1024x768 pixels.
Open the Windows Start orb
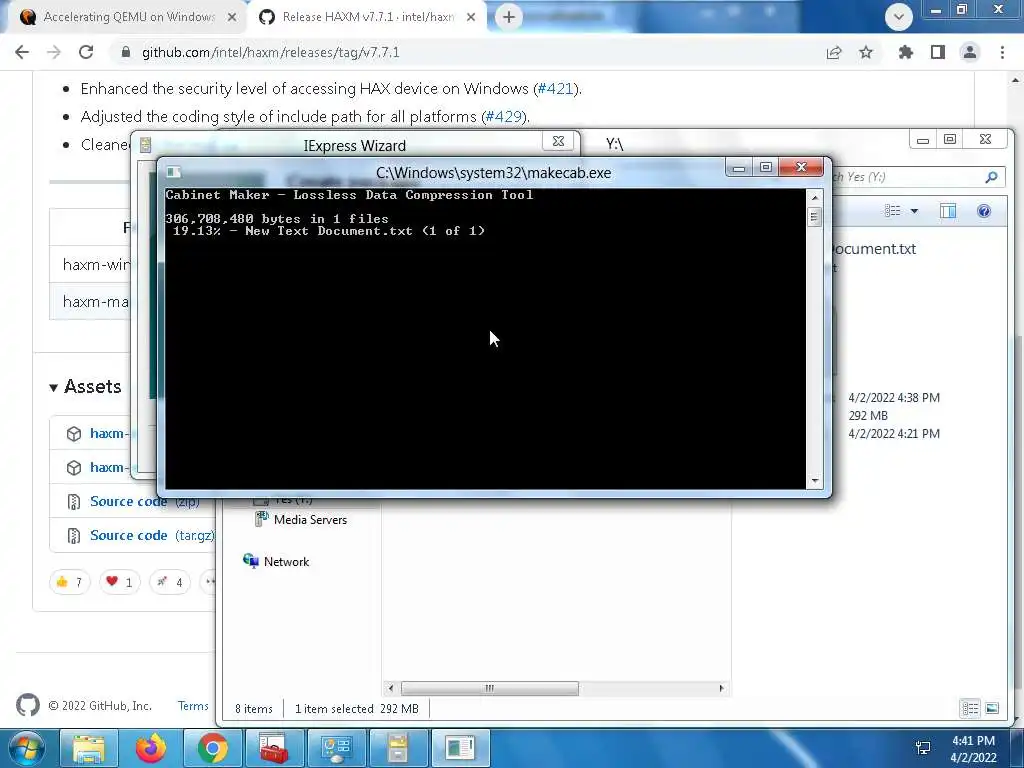(26, 748)
